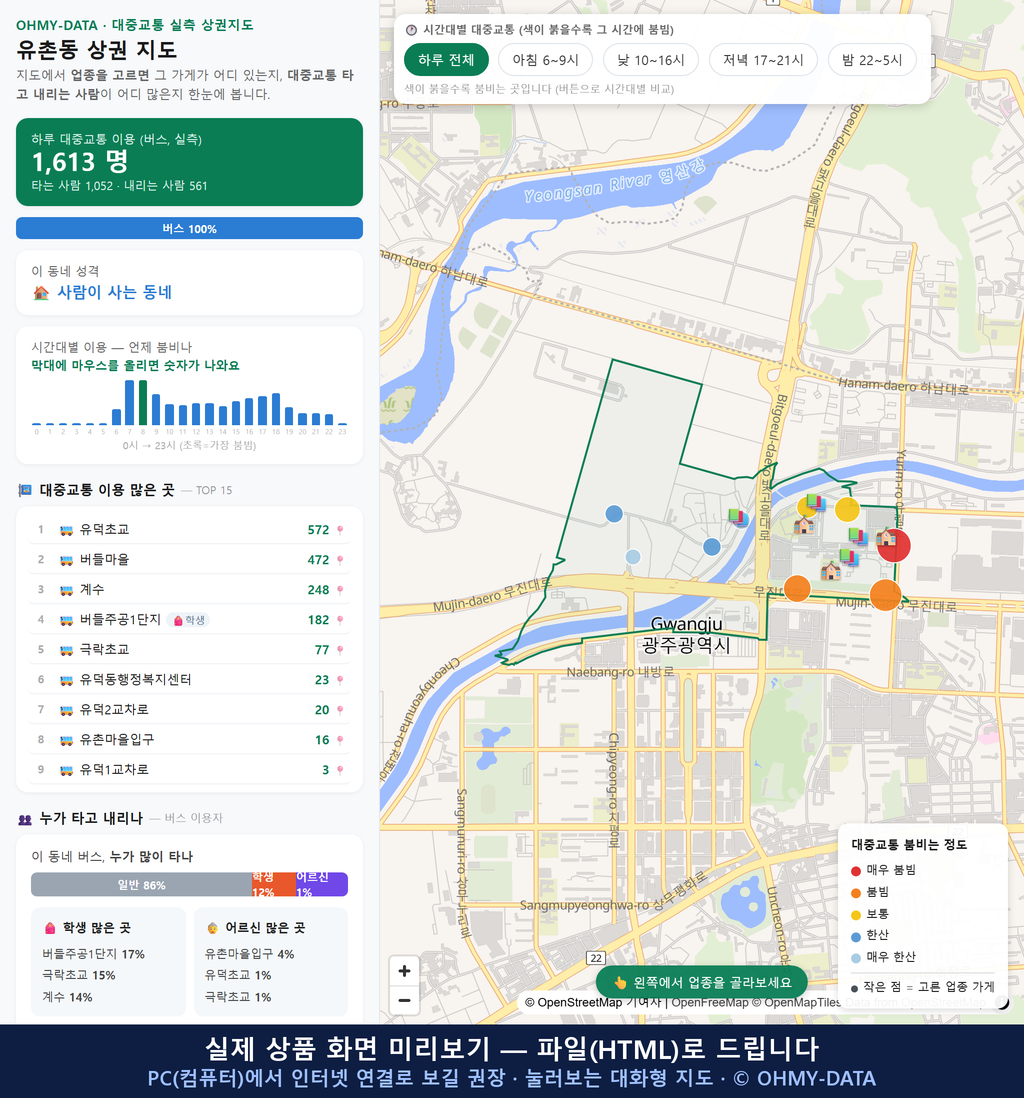Image resolution: width=1024 pixels, height=1098 pixels.
Task: Click the chart bar for hour 7
Action: point(130,402)
